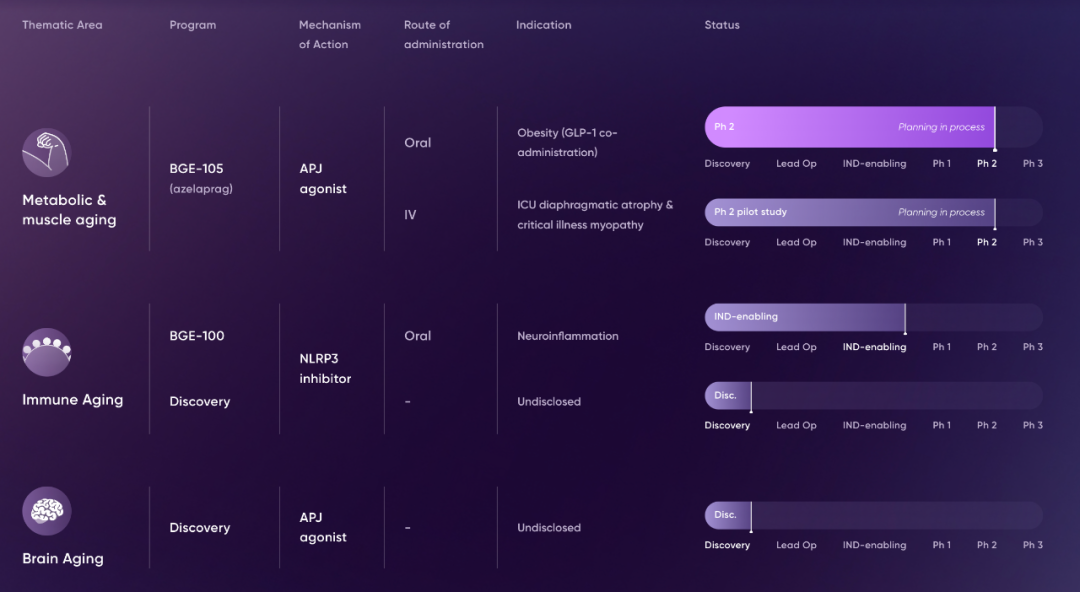Viewport: 1080px width, 592px height.
Task: Click the flexing arm muscle aging icon
Action: [46, 153]
